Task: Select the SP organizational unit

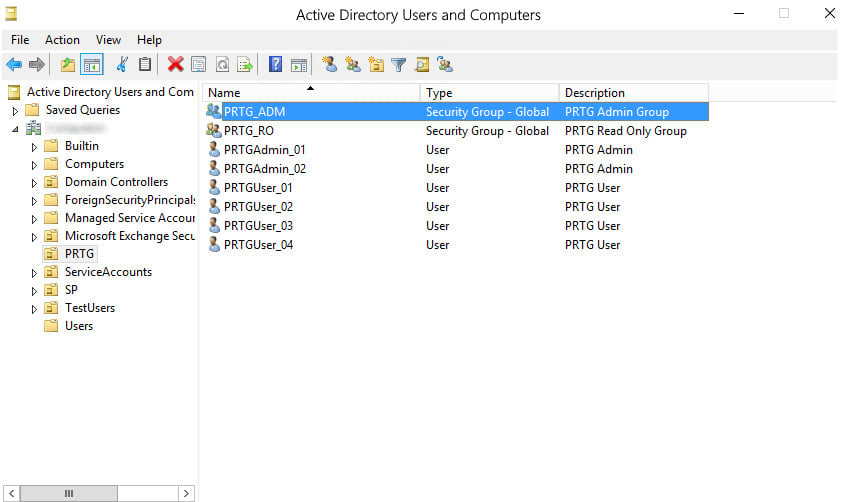Action: coord(71,290)
